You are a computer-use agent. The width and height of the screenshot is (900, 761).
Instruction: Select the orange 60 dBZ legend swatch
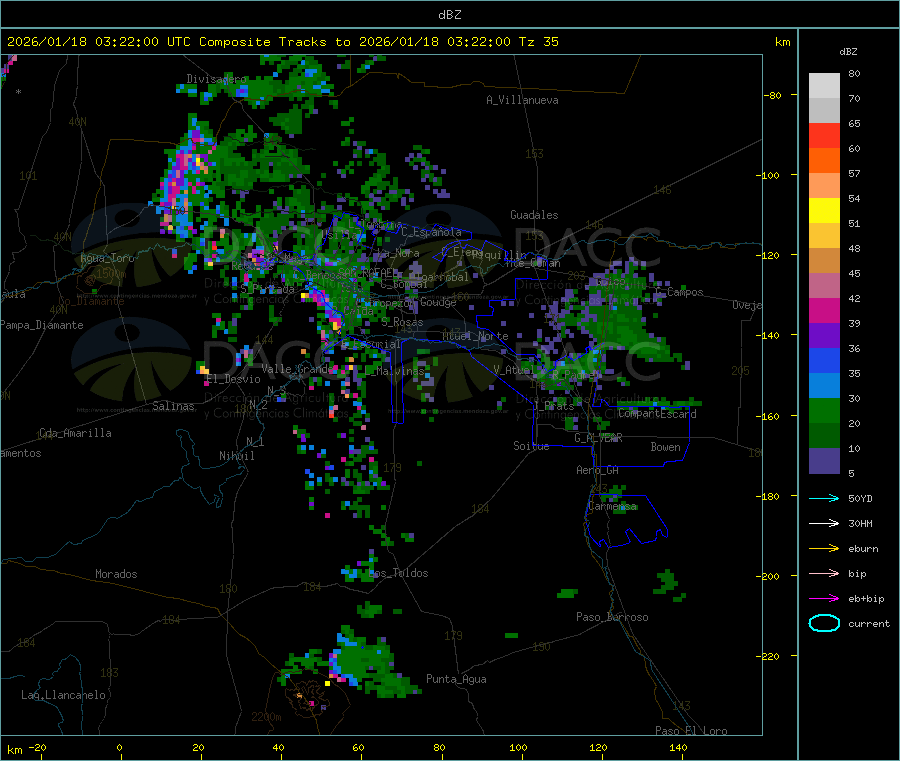click(824, 161)
